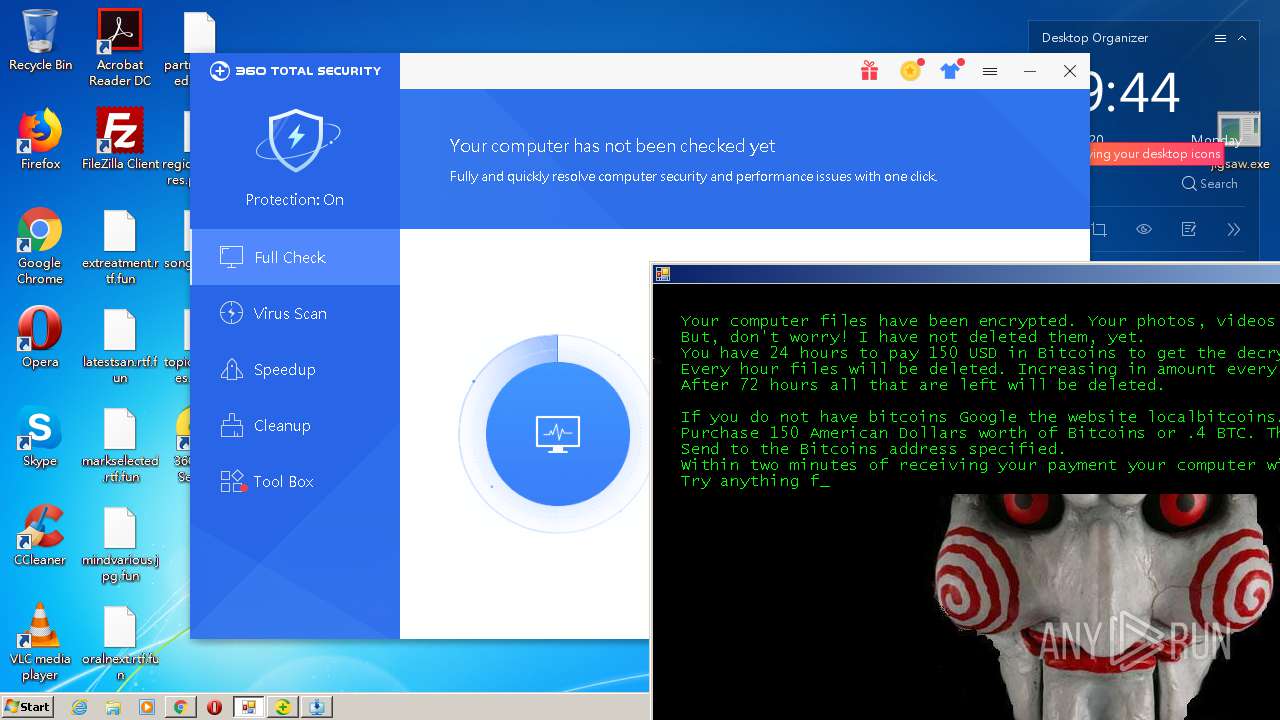
Task: Select the Virus Scan tab
Action: coord(295,313)
